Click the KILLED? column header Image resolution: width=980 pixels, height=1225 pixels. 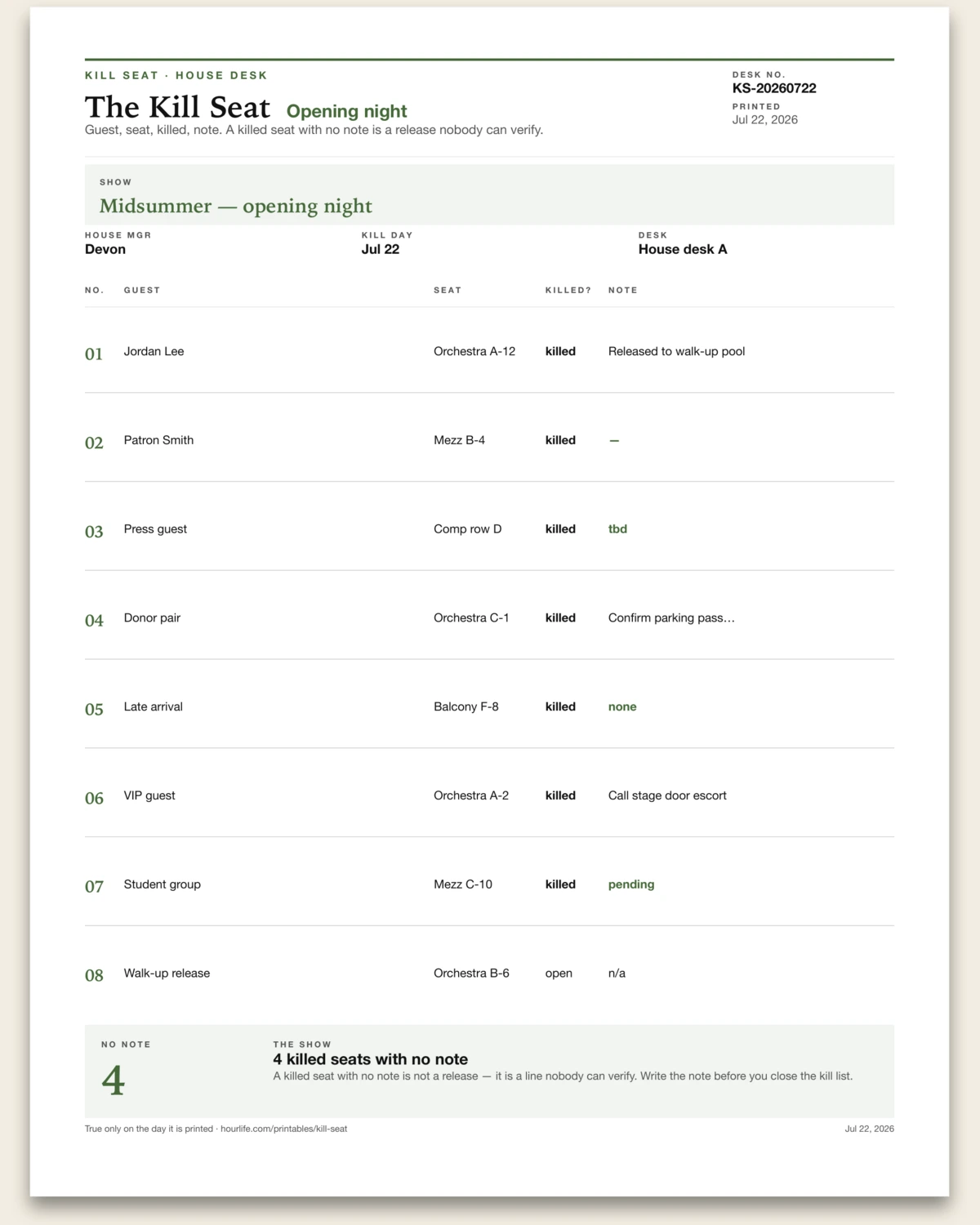568,290
